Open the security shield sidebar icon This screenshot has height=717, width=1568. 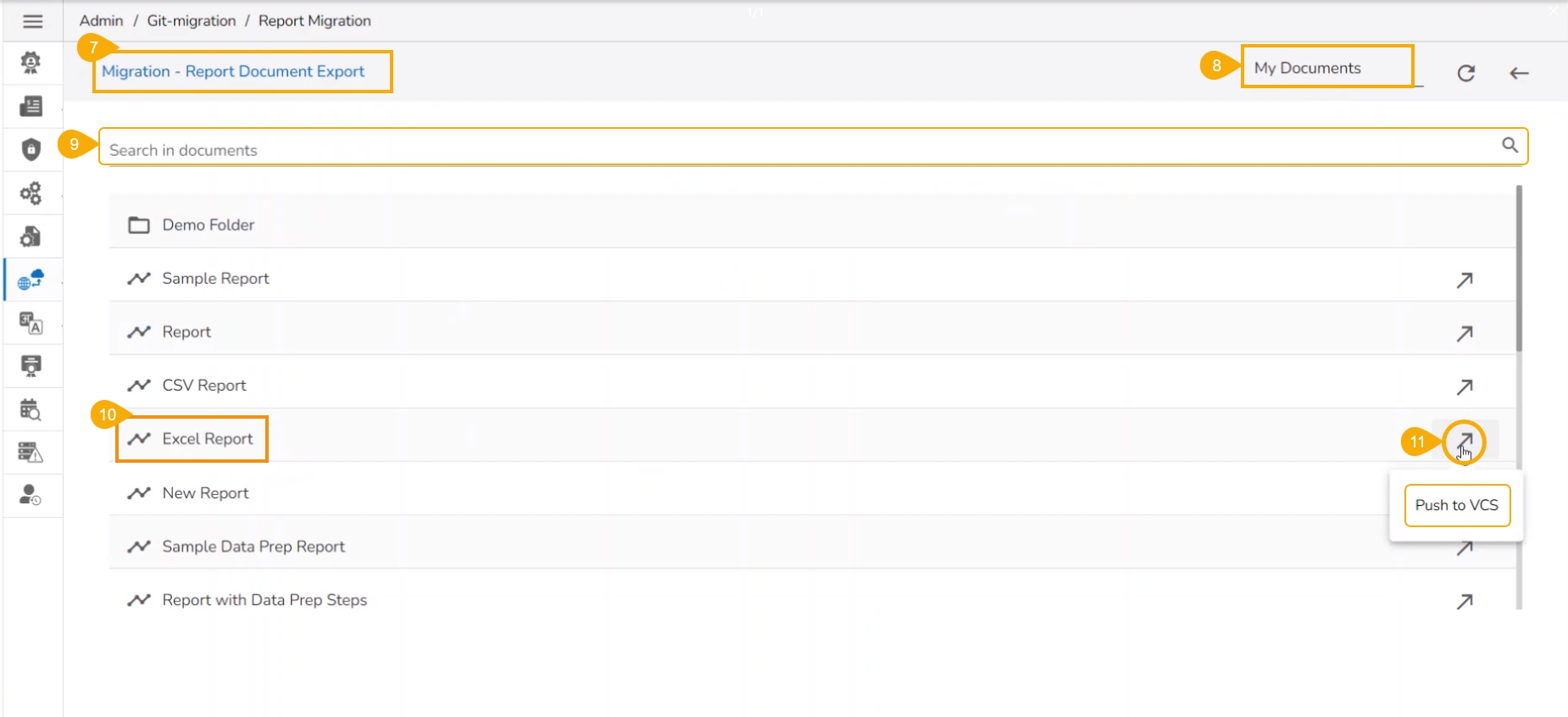pyautogui.click(x=31, y=150)
